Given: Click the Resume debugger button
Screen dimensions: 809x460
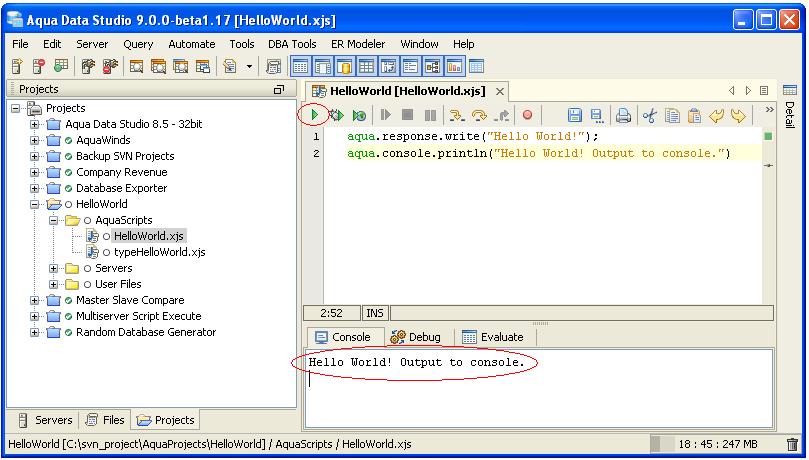Looking at the screenshot, I should pos(385,115).
